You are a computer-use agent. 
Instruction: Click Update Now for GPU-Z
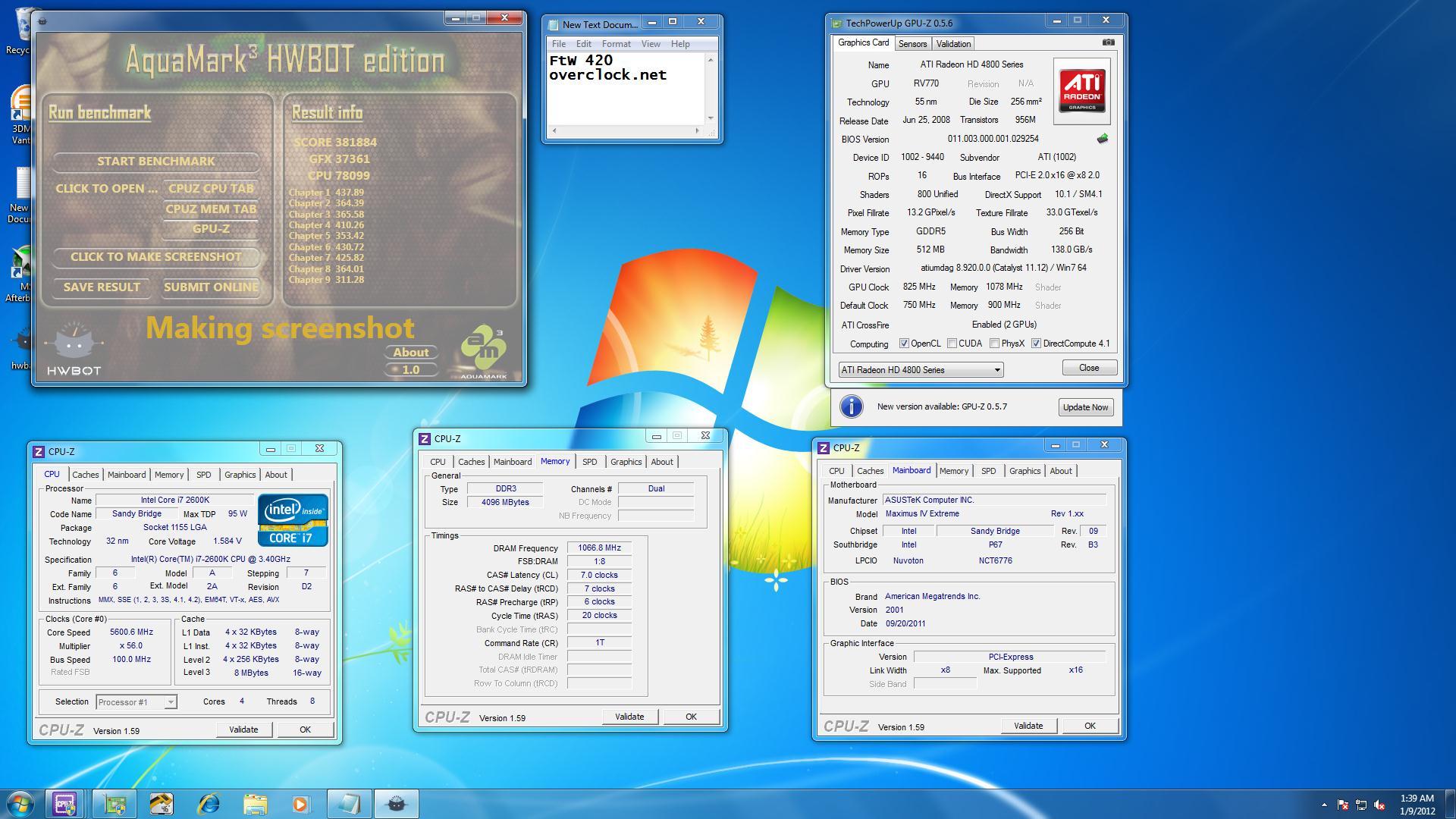(1085, 407)
